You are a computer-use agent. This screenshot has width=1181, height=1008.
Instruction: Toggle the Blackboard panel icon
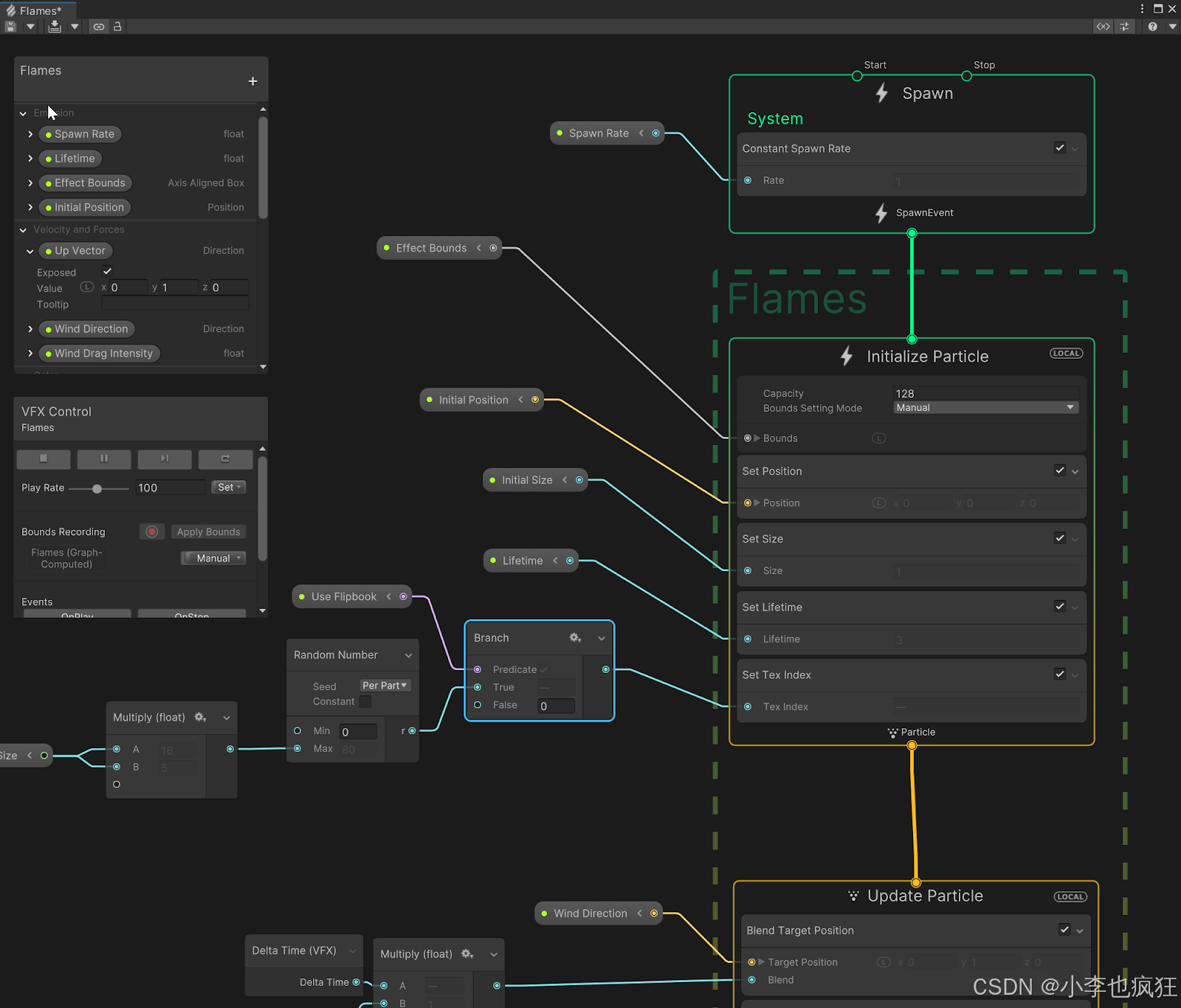1103,27
